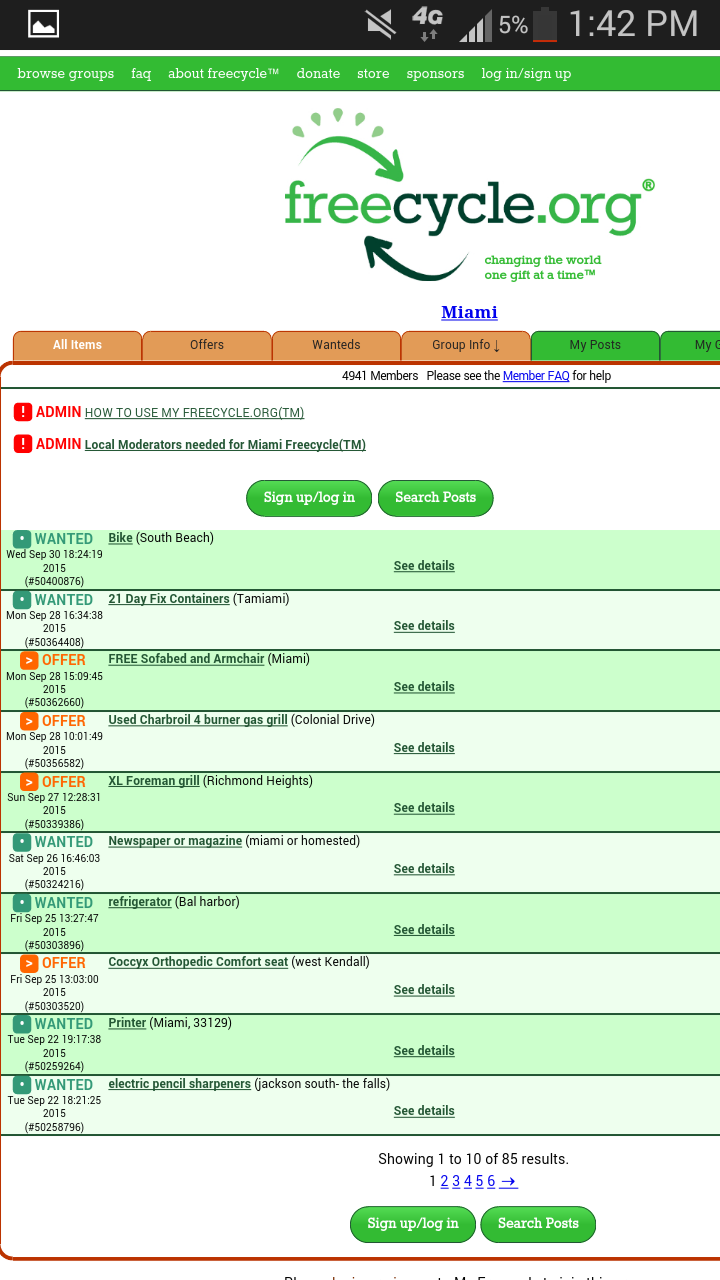See details for XL Foreman grill

pyautogui.click(x=424, y=808)
